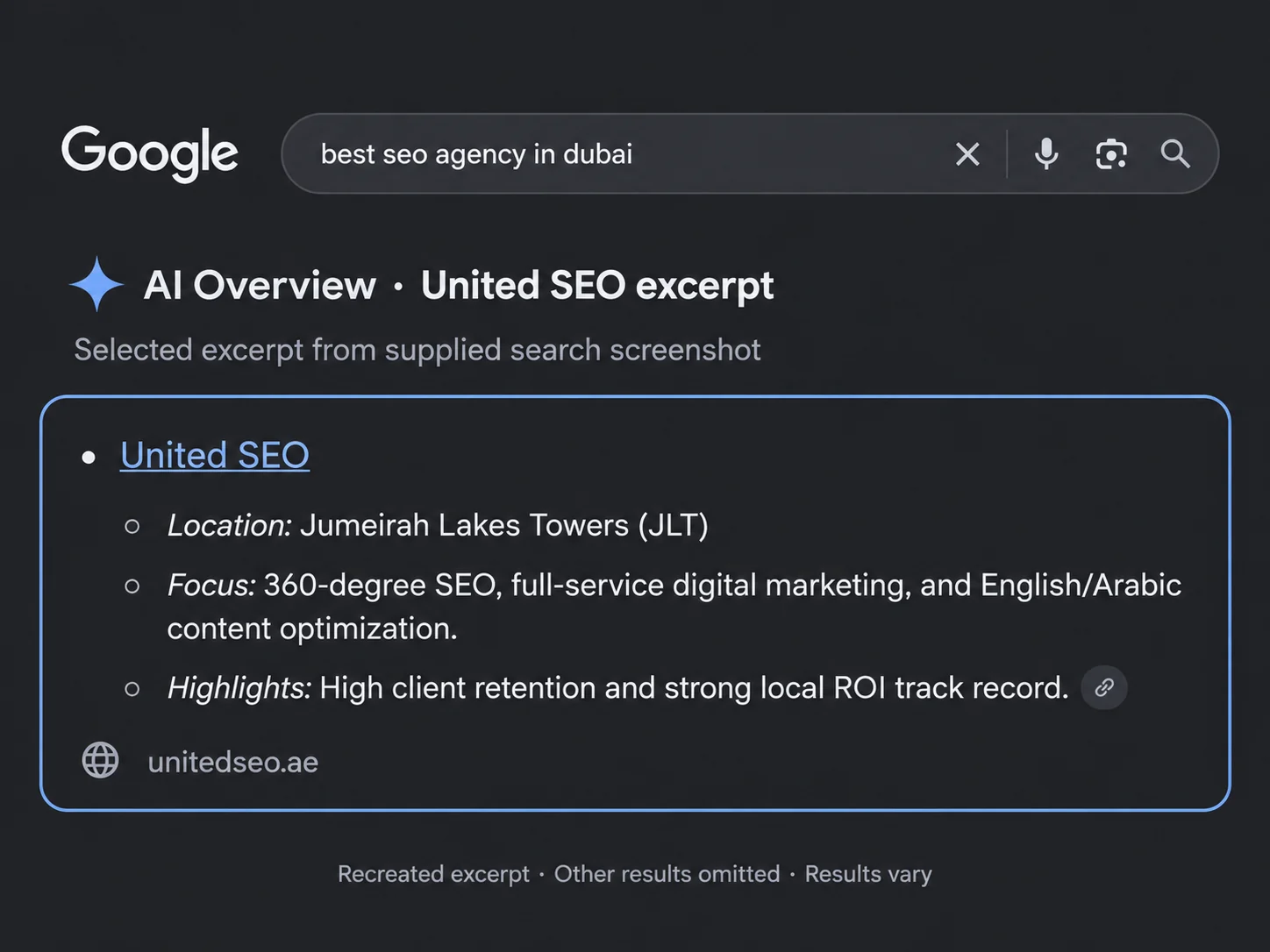Click the AI Overview sparkle icon
Screen dimensions: 1270x952
(96, 284)
